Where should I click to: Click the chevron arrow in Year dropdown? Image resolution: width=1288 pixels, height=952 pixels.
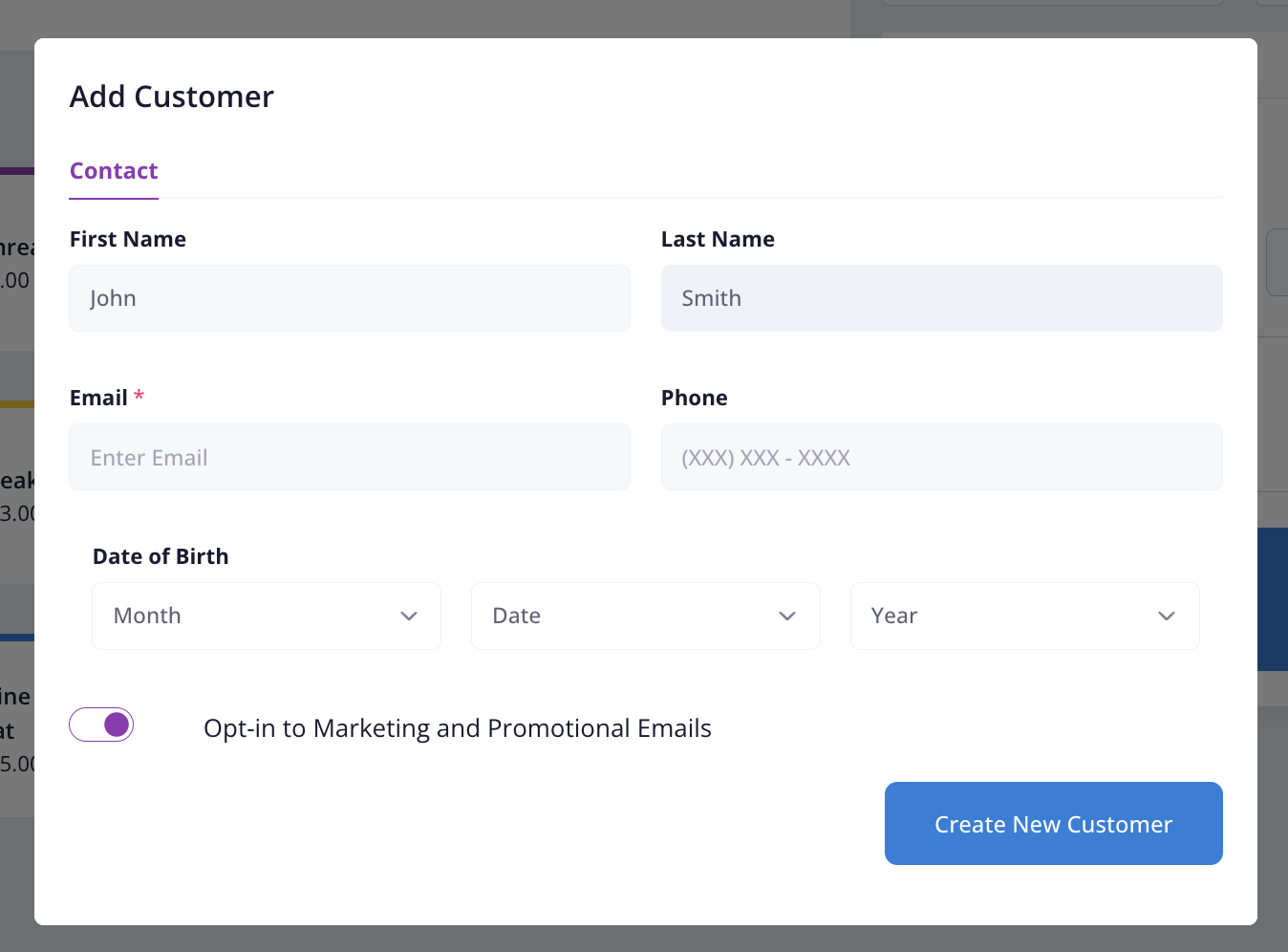(x=1166, y=617)
